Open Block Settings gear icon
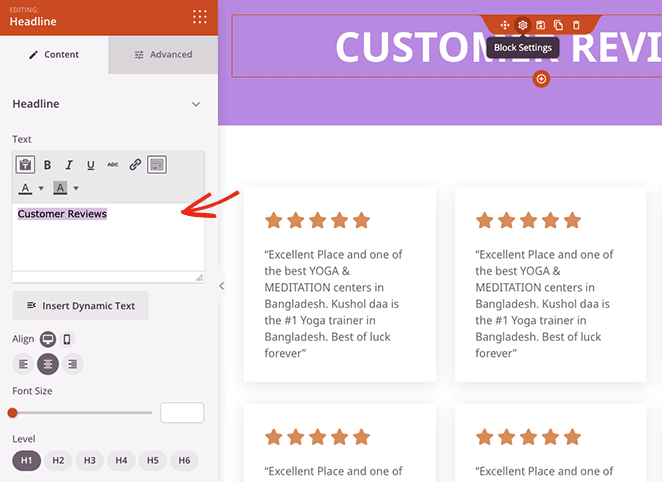 pyautogui.click(x=522, y=25)
